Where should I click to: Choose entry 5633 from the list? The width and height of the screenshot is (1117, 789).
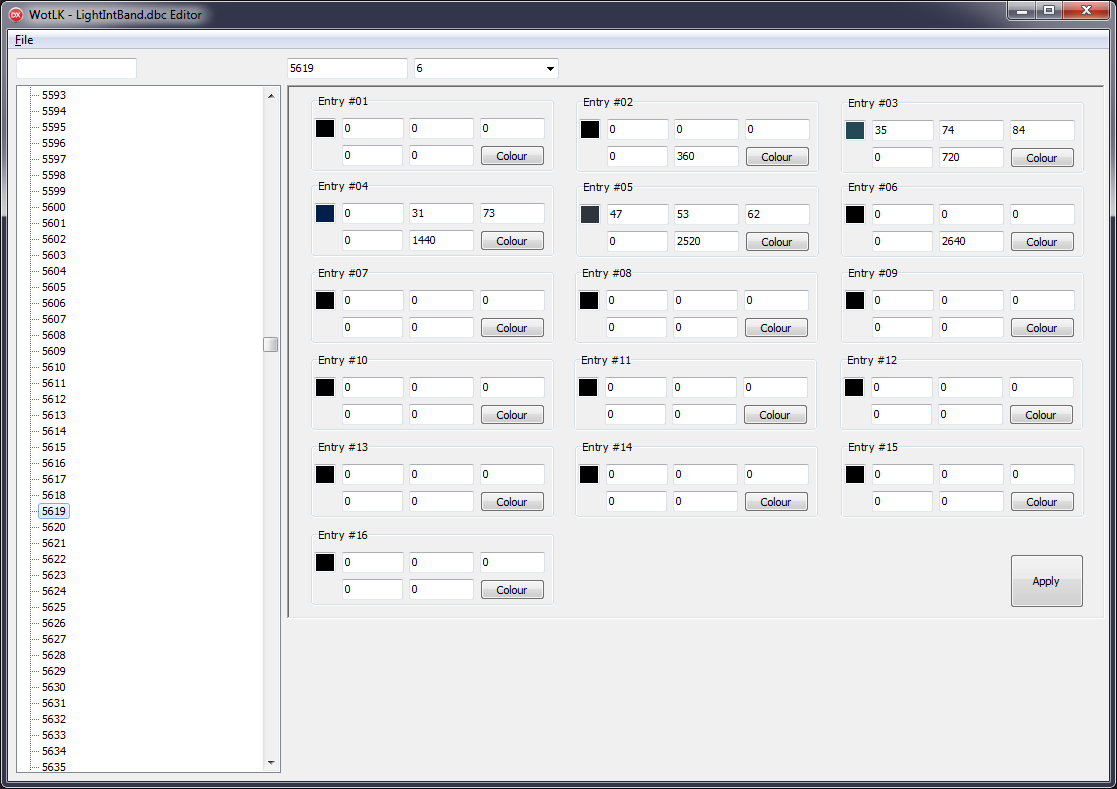pyautogui.click(x=54, y=735)
